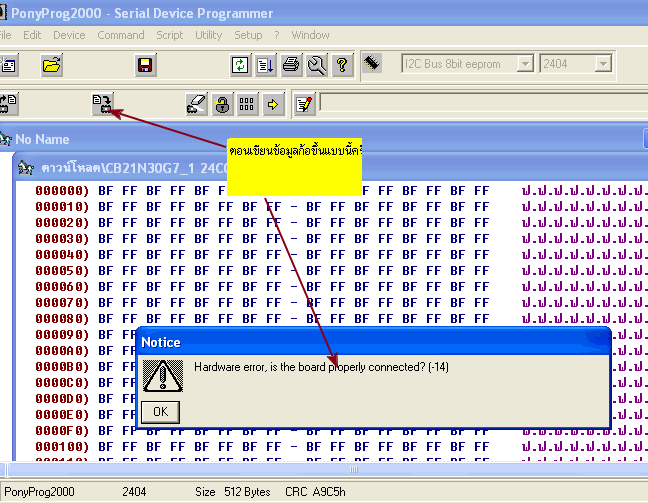Click the hex address 0000C0)
The width and height of the screenshot is (648, 503).
click(x=62, y=383)
